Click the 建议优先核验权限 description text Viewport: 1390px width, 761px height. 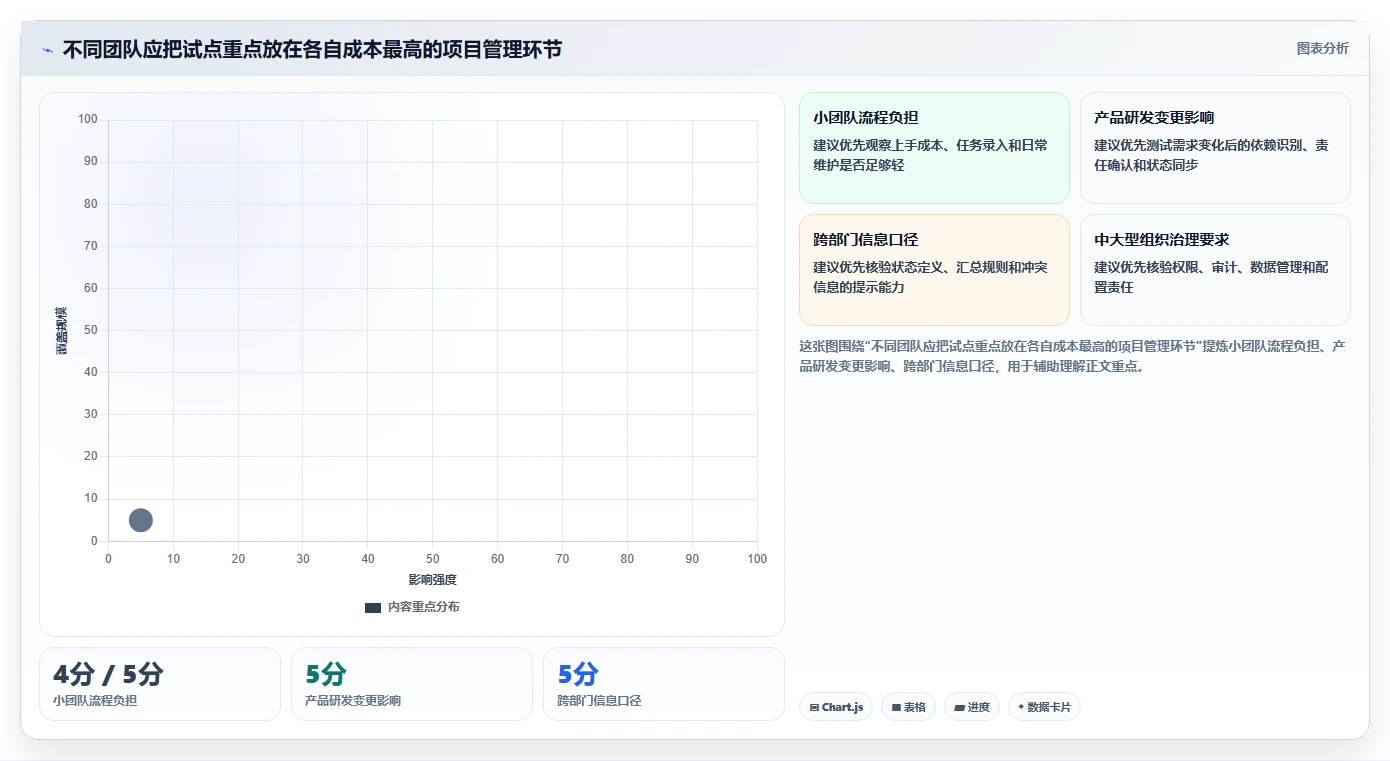[x=1211, y=277]
